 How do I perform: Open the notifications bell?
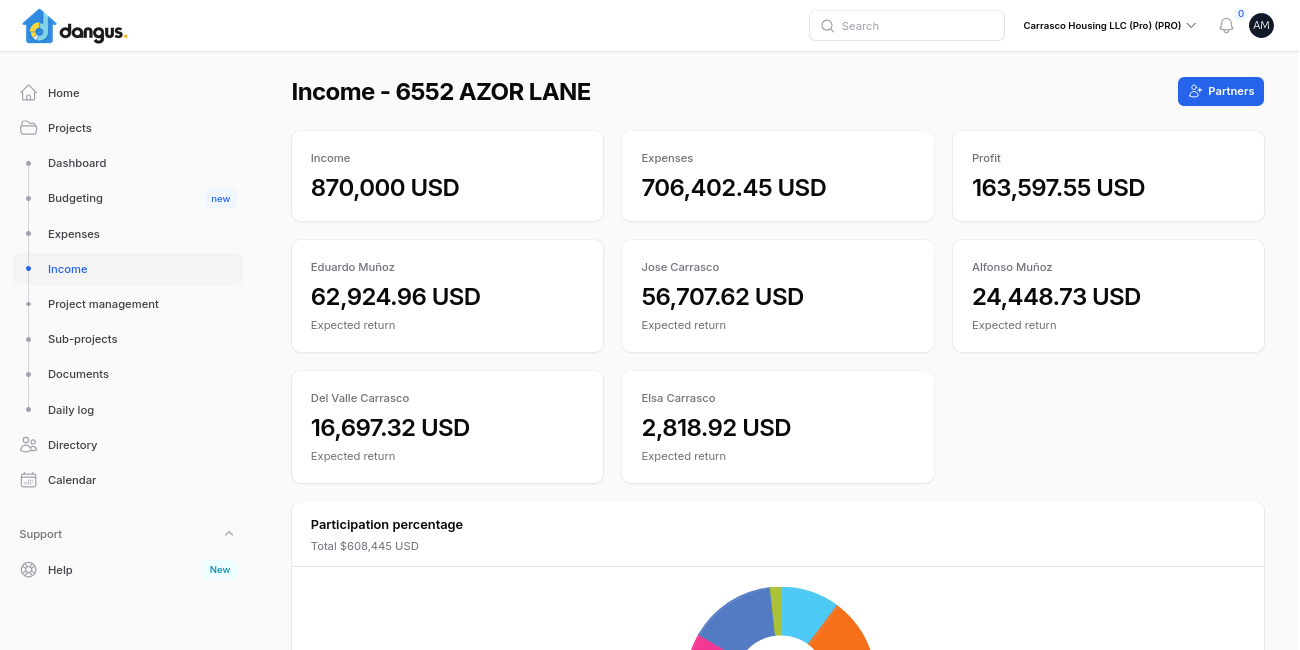pos(1226,26)
